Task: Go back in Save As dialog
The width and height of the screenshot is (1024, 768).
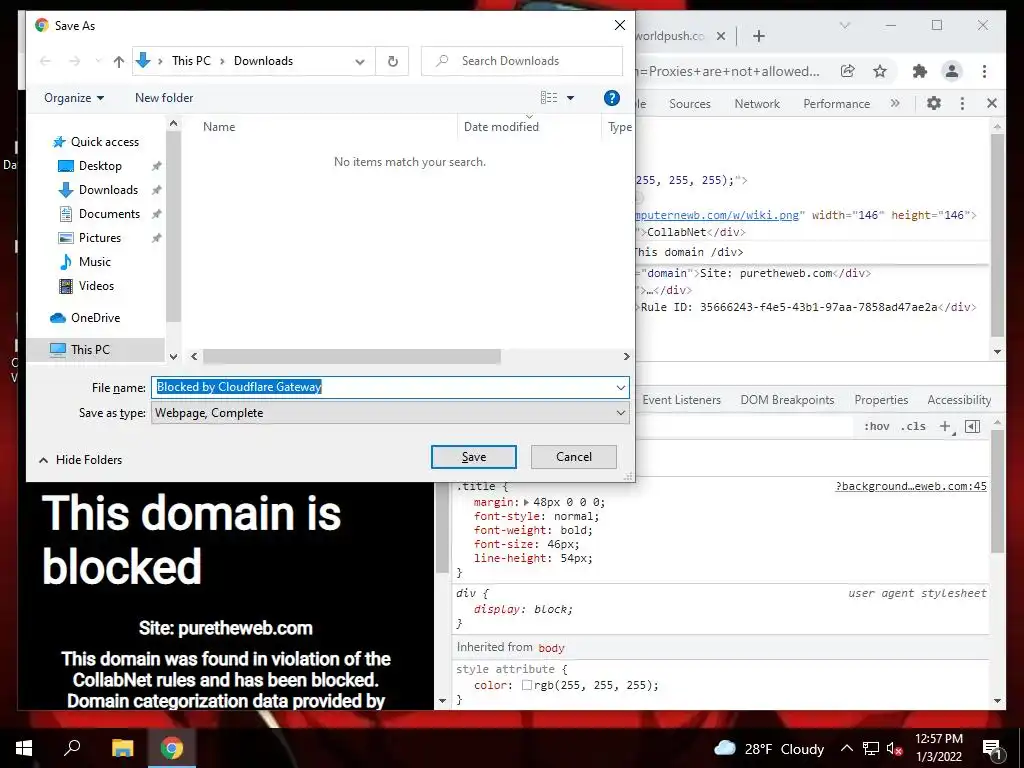Action: click(x=45, y=61)
